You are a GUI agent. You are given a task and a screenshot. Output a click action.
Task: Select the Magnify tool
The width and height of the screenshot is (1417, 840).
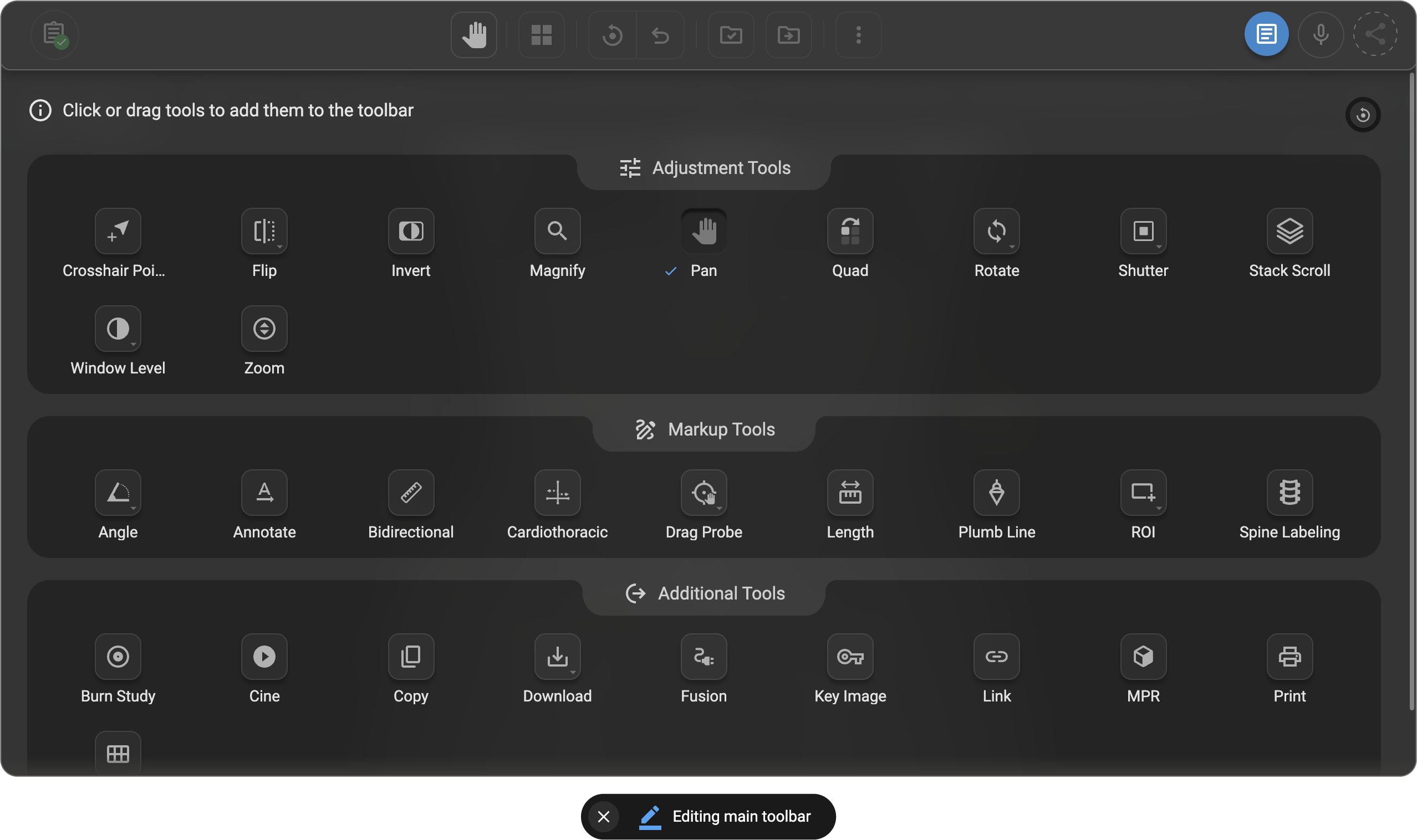click(557, 231)
